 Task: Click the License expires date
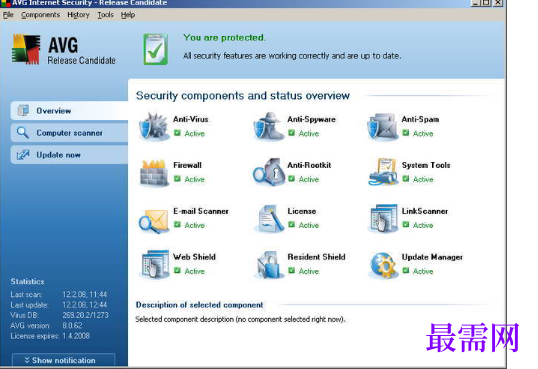(76, 336)
